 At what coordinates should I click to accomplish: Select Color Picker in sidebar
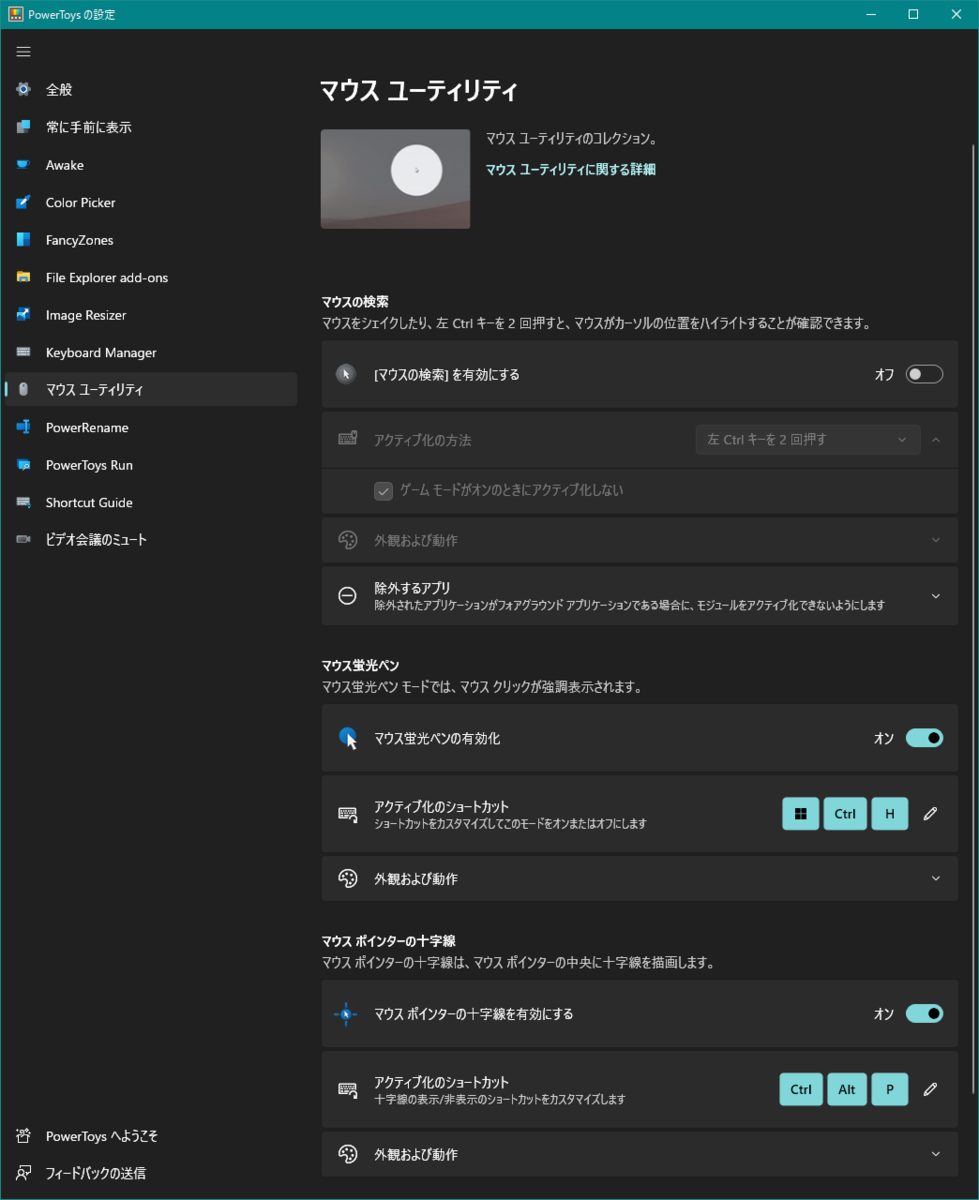pos(151,203)
